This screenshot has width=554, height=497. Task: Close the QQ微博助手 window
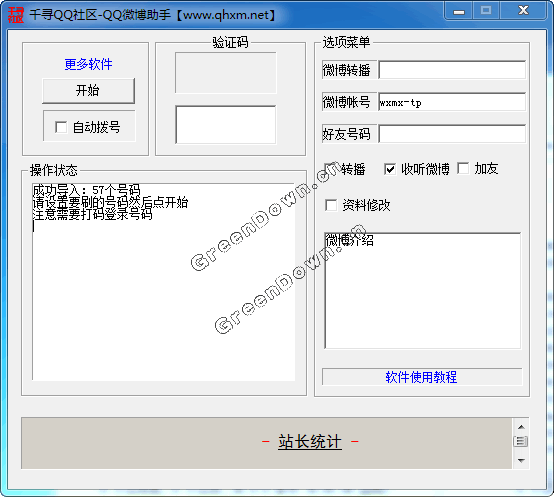pyautogui.click(x=523, y=11)
